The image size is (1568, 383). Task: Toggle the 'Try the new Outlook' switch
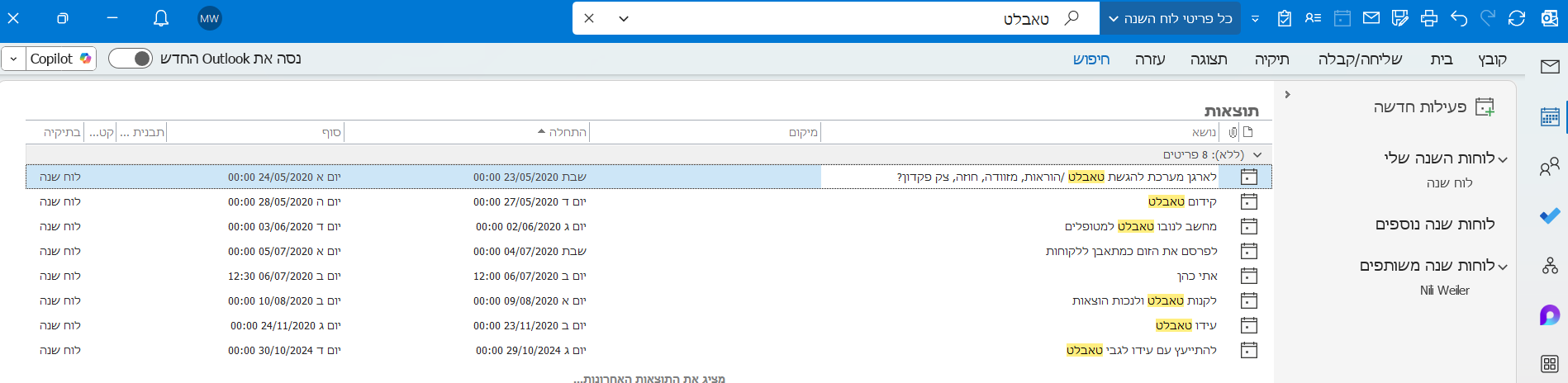pyautogui.click(x=131, y=59)
